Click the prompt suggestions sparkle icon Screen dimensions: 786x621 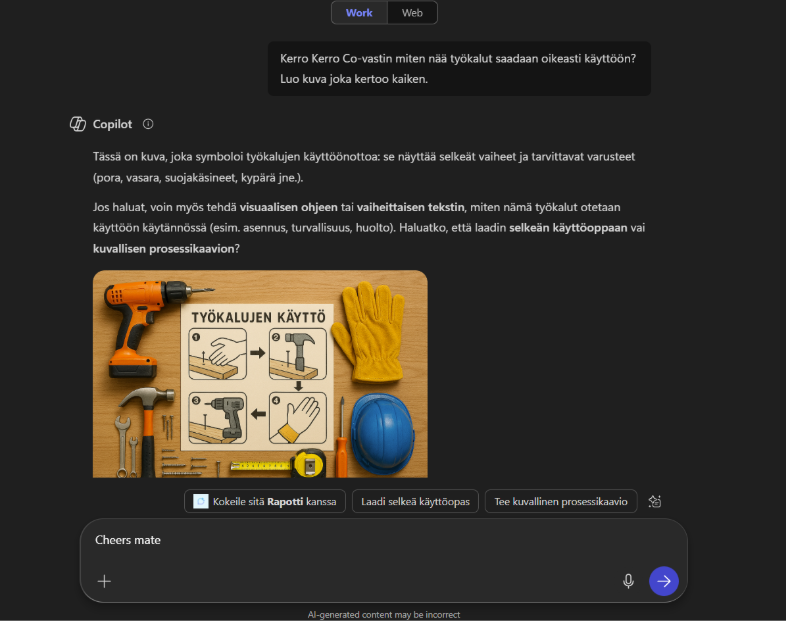(655, 501)
